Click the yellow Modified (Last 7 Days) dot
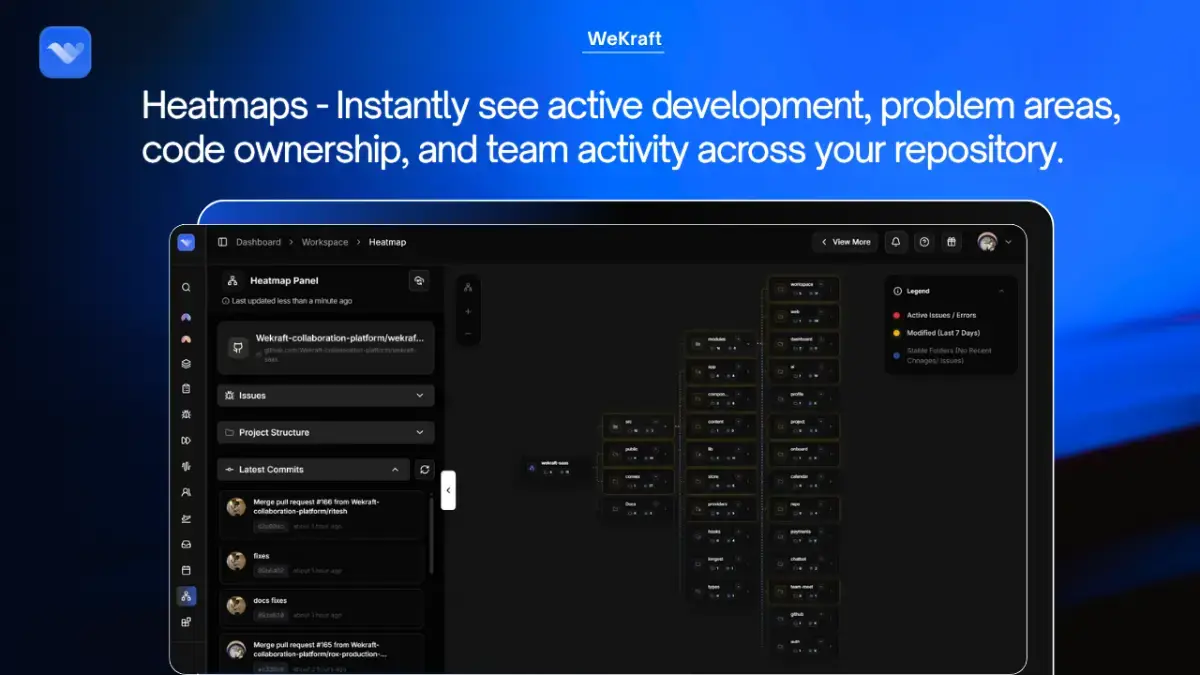The width and height of the screenshot is (1200, 675). (896, 333)
